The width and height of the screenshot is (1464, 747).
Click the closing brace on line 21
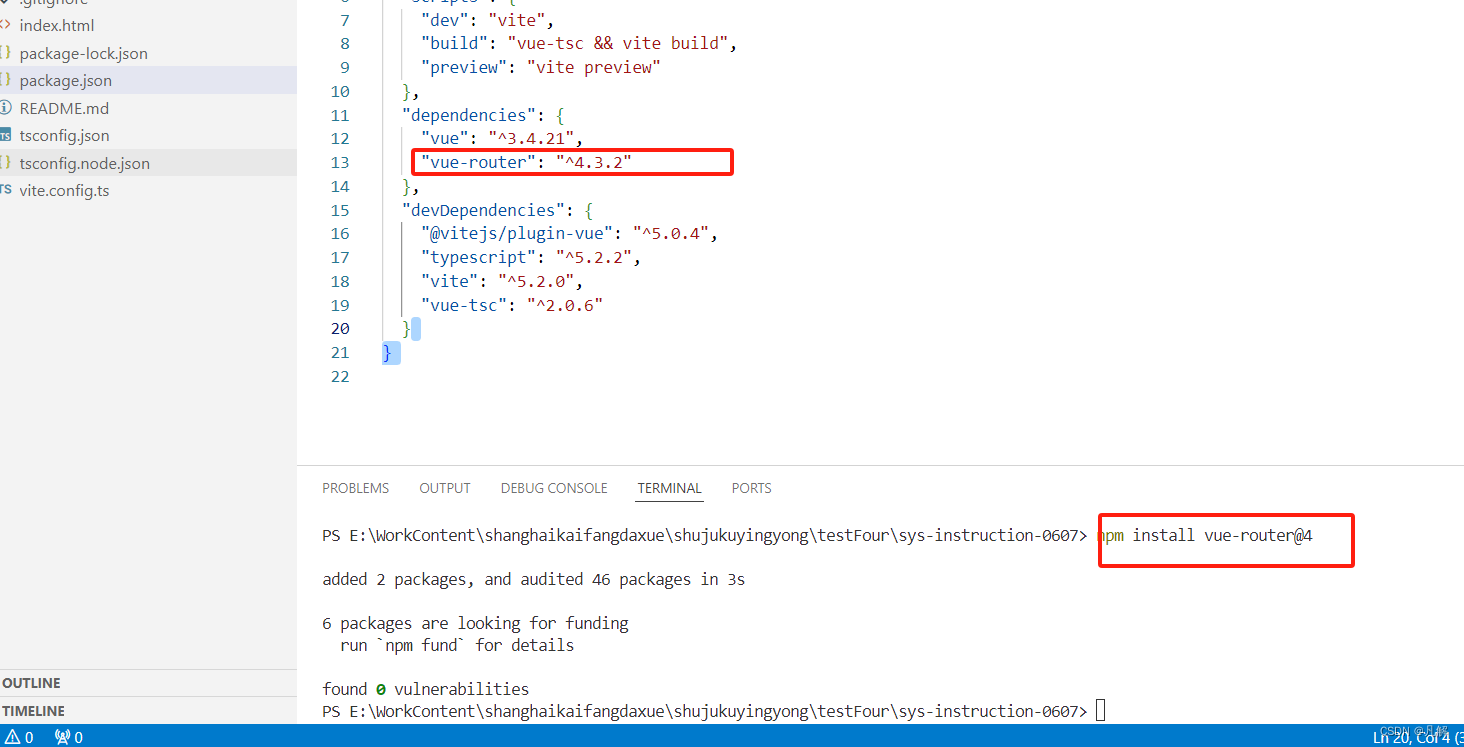coord(388,352)
